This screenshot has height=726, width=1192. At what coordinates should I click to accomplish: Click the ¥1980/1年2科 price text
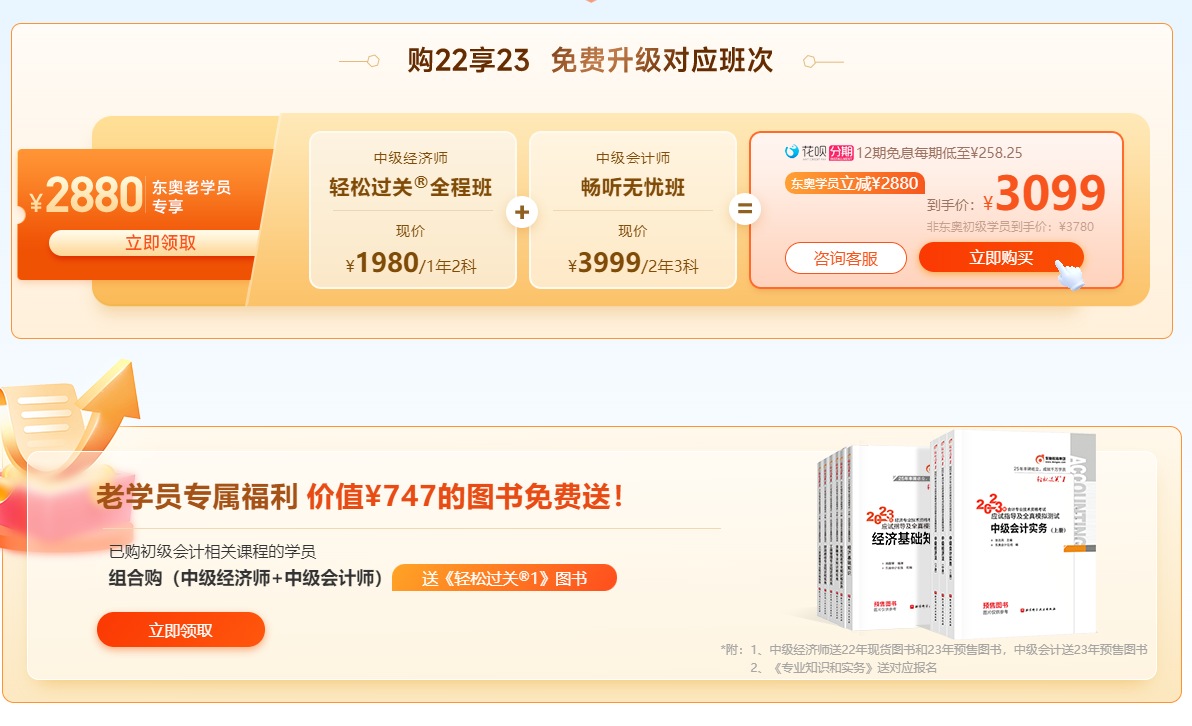click(x=411, y=264)
